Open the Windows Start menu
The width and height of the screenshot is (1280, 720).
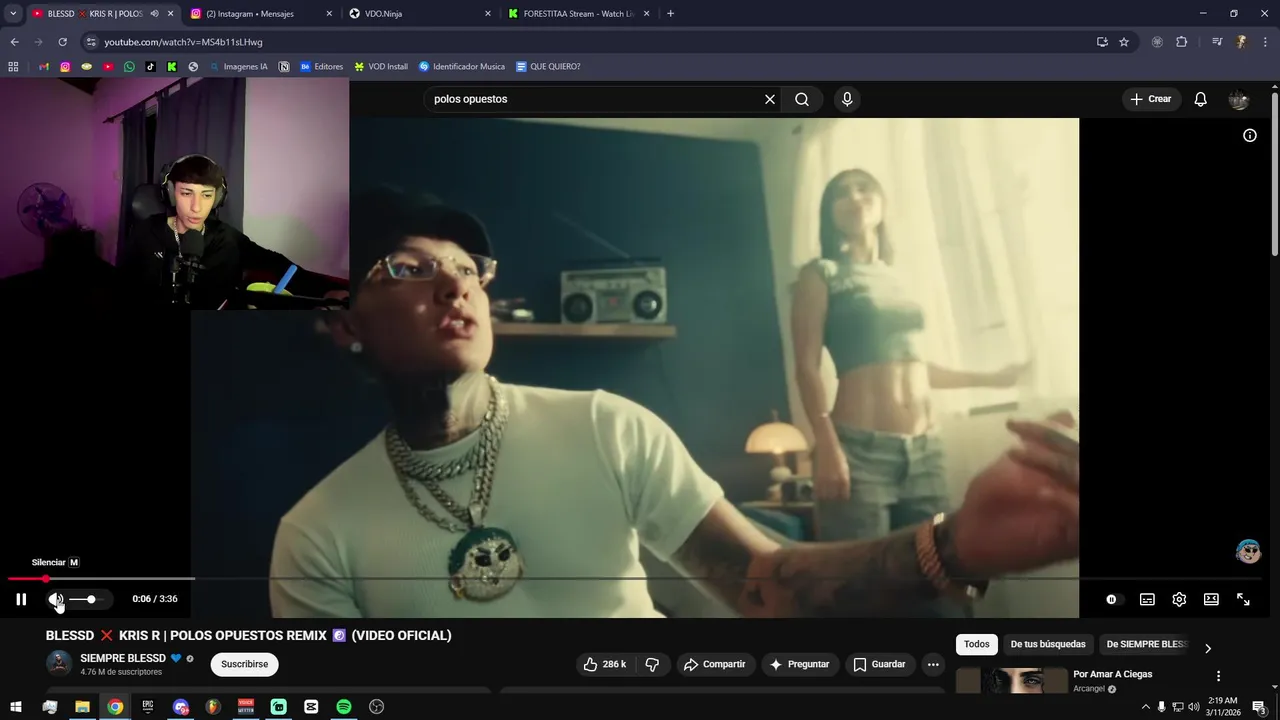16,707
